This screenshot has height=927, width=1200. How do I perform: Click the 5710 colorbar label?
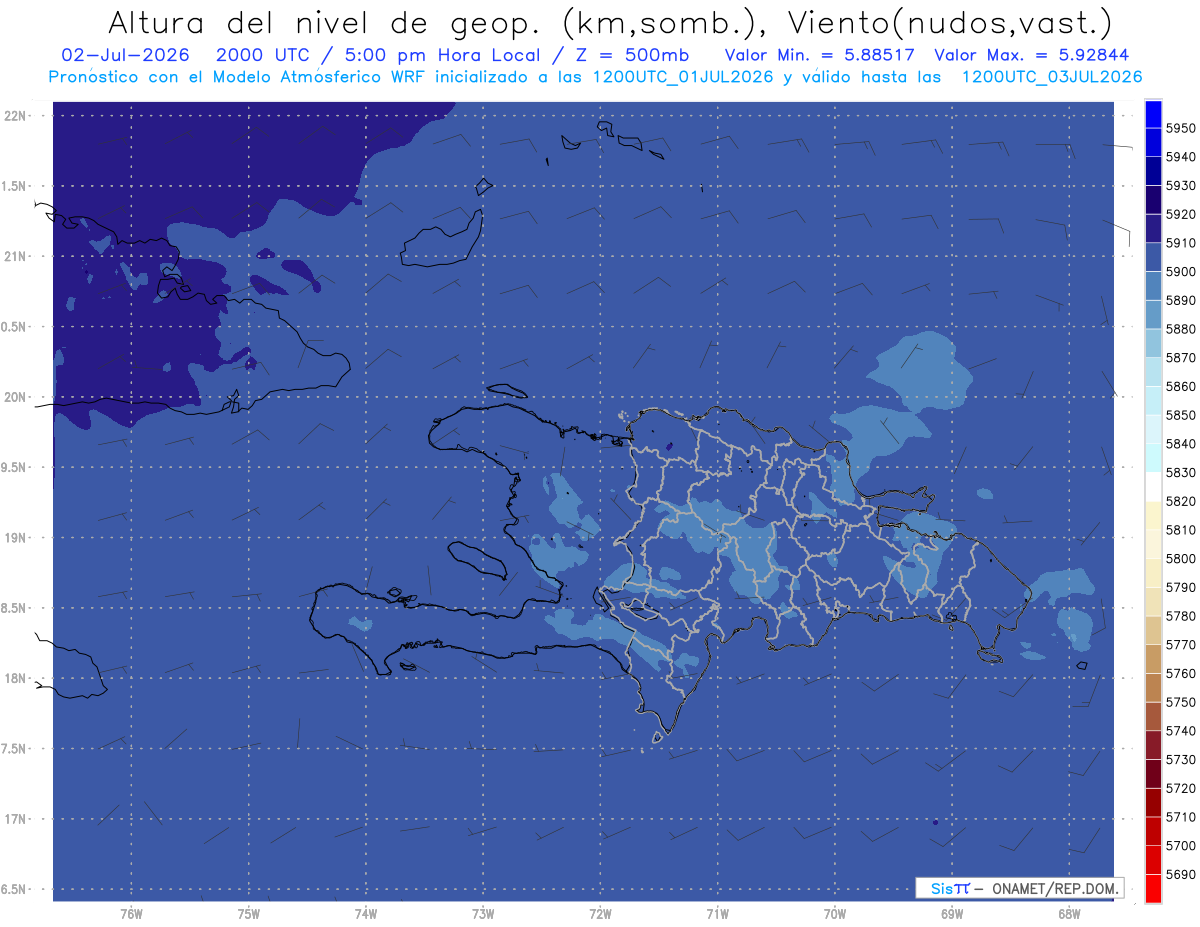1180,817
